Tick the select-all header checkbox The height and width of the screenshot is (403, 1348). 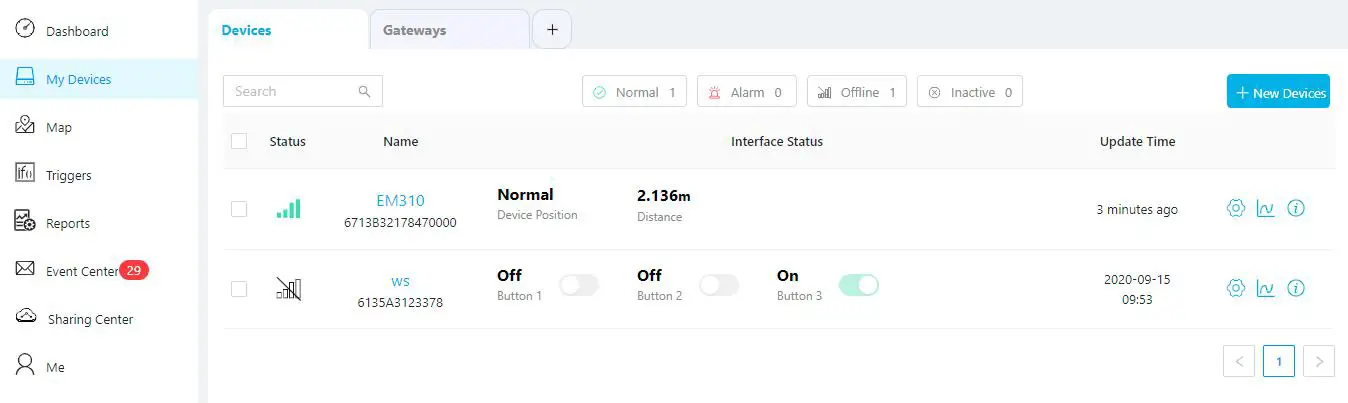pos(239,141)
